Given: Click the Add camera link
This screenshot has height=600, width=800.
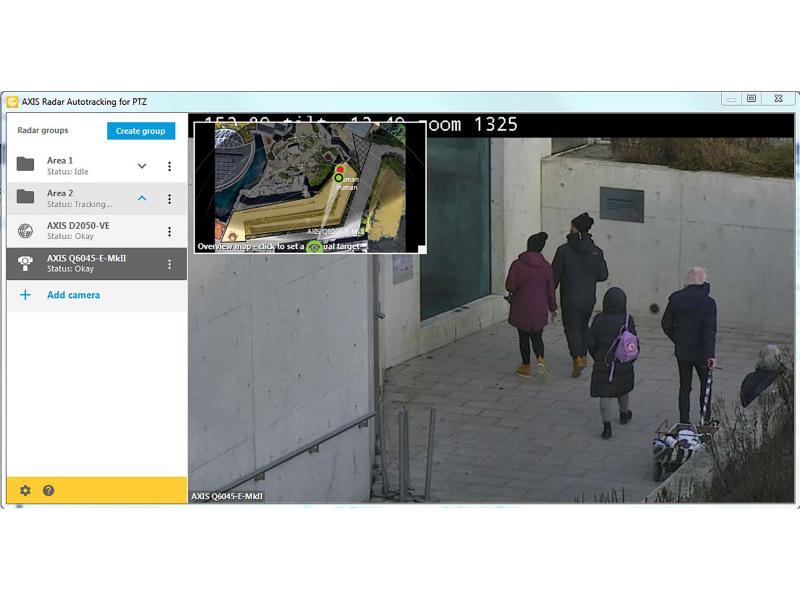Looking at the screenshot, I should (73, 295).
